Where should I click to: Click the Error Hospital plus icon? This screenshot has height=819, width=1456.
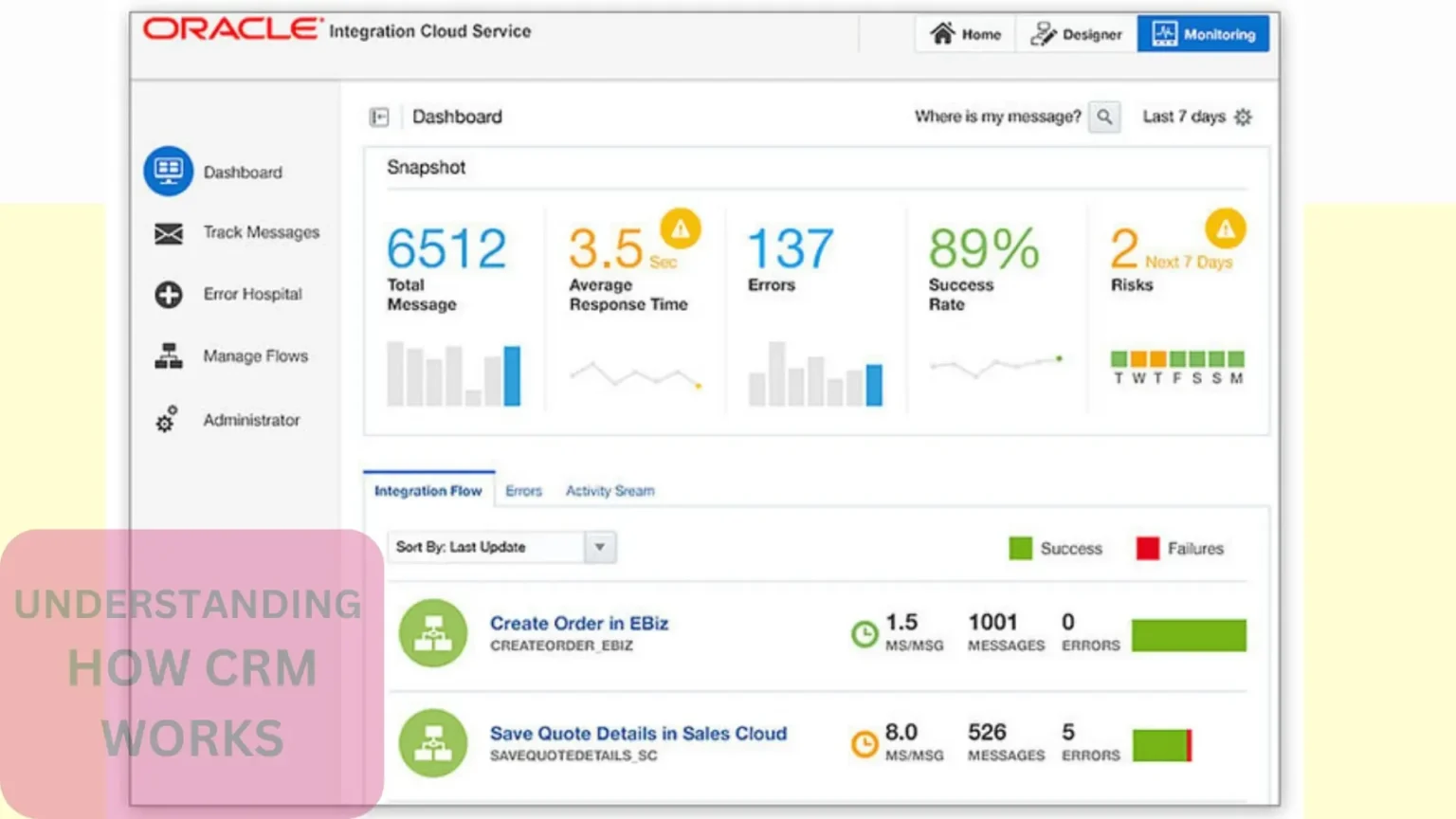pos(169,295)
